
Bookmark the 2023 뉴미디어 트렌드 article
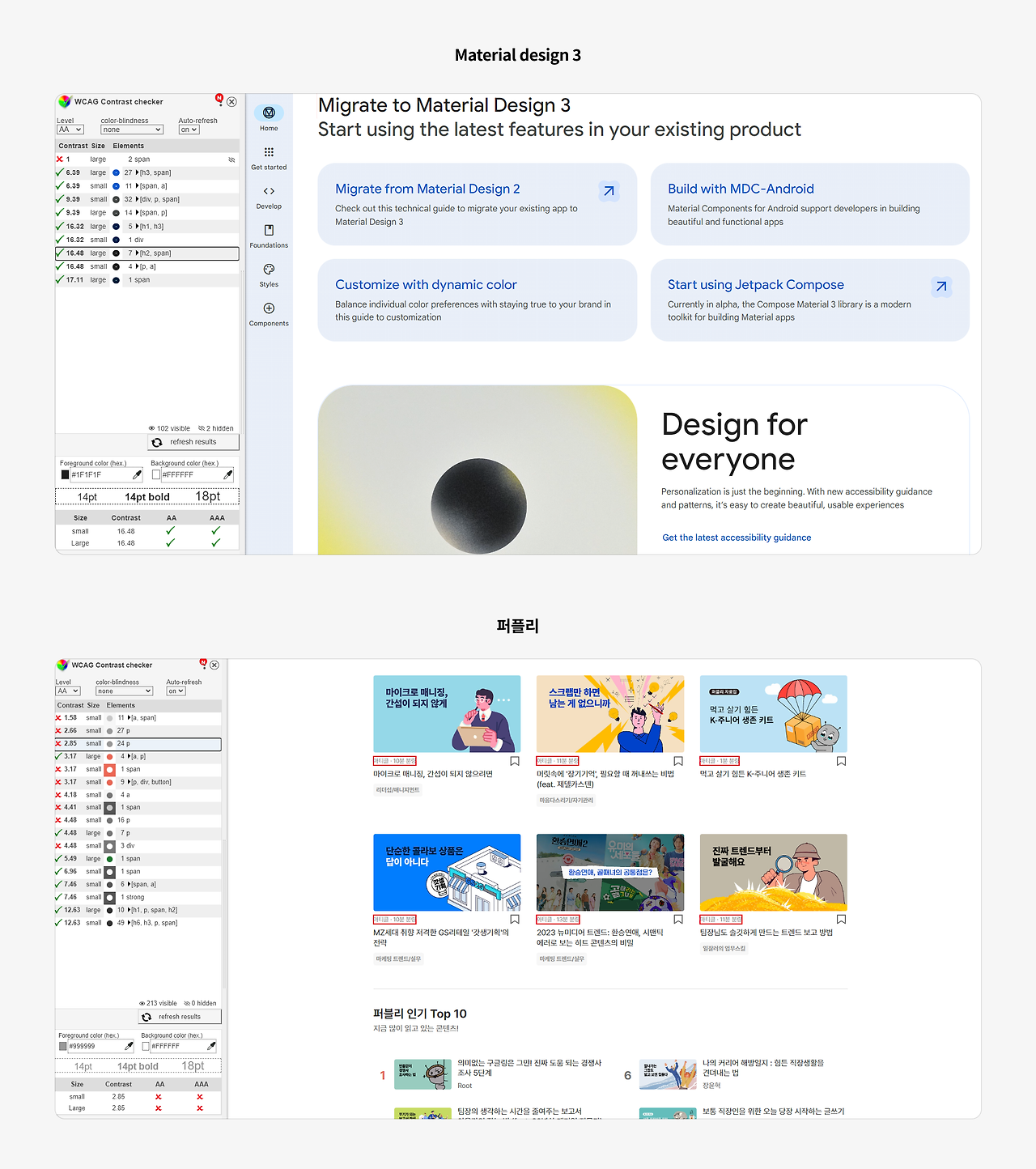tap(678, 920)
